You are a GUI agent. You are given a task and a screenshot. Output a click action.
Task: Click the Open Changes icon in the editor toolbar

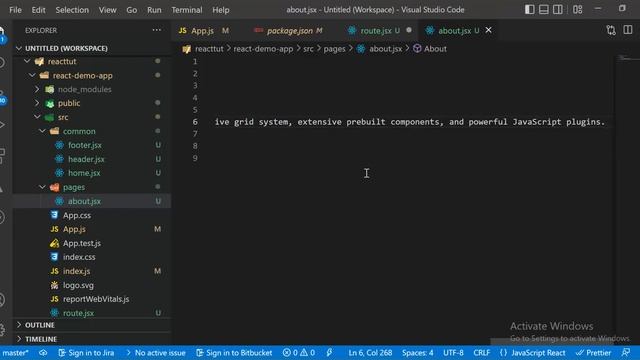click(x=611, y=30)
